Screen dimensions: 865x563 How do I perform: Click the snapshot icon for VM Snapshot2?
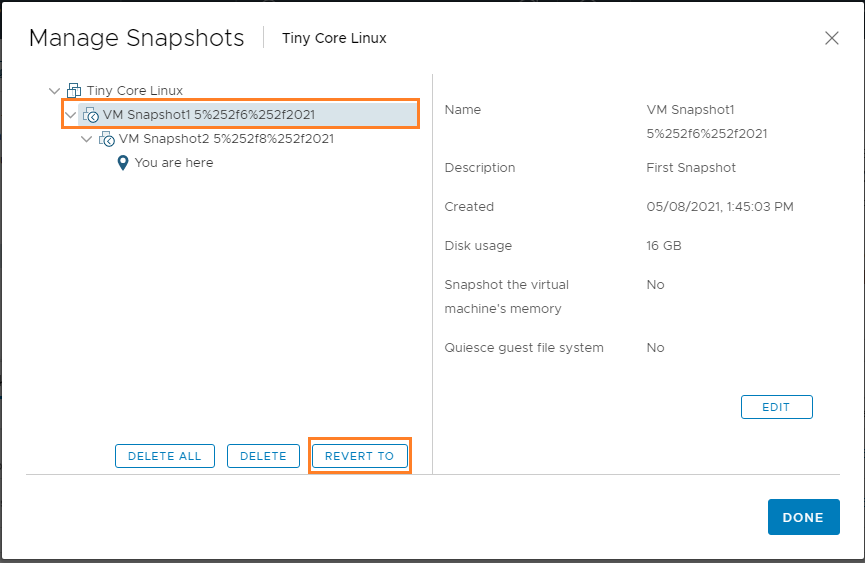[106, 139]
